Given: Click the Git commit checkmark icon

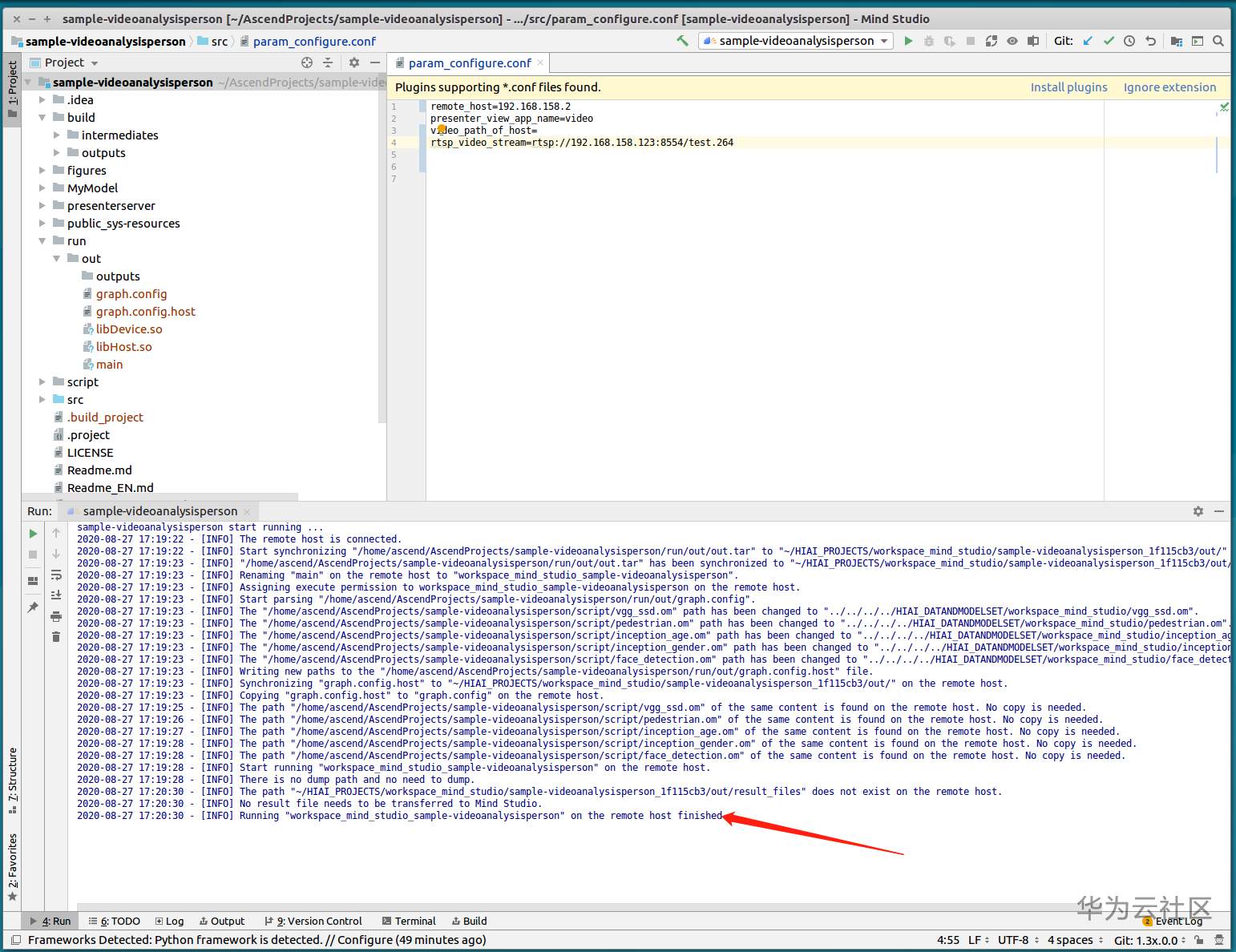Looking at the screenshot, I should coord(1109,41).
